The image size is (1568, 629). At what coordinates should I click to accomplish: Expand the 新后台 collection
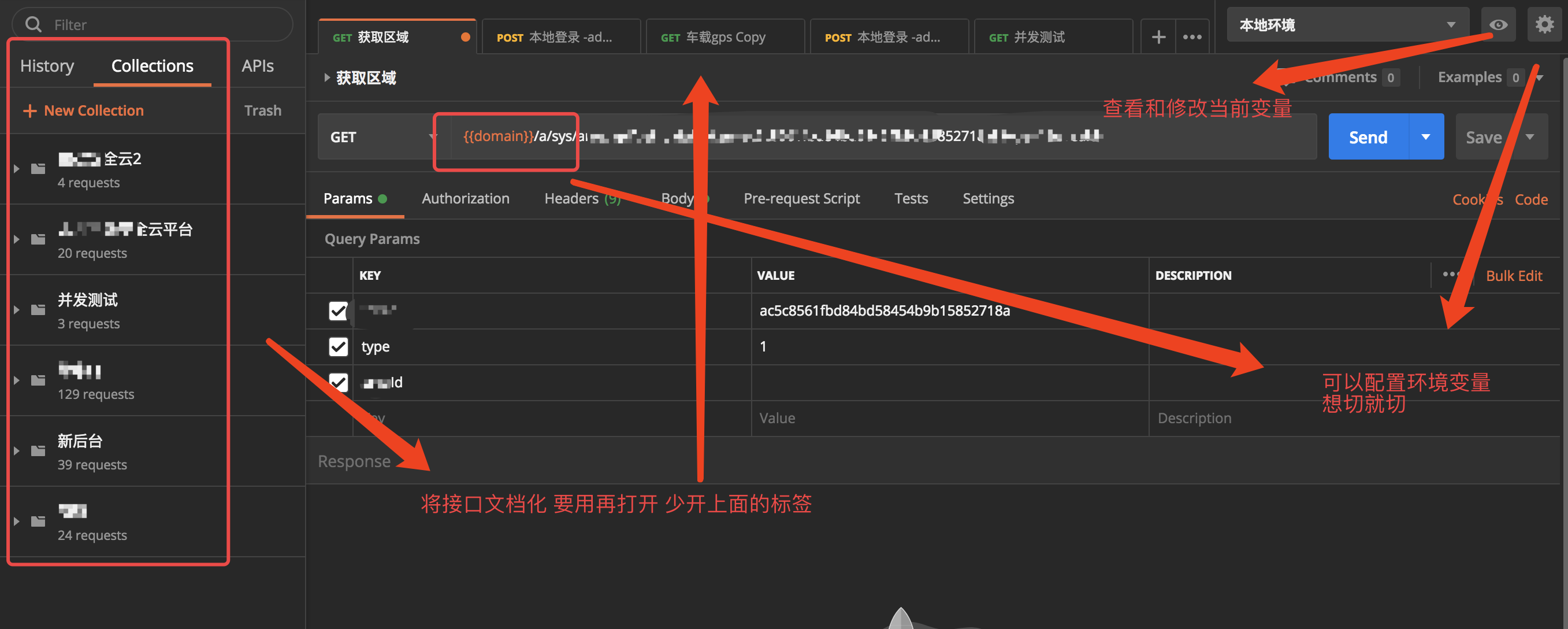pos(16,450)
